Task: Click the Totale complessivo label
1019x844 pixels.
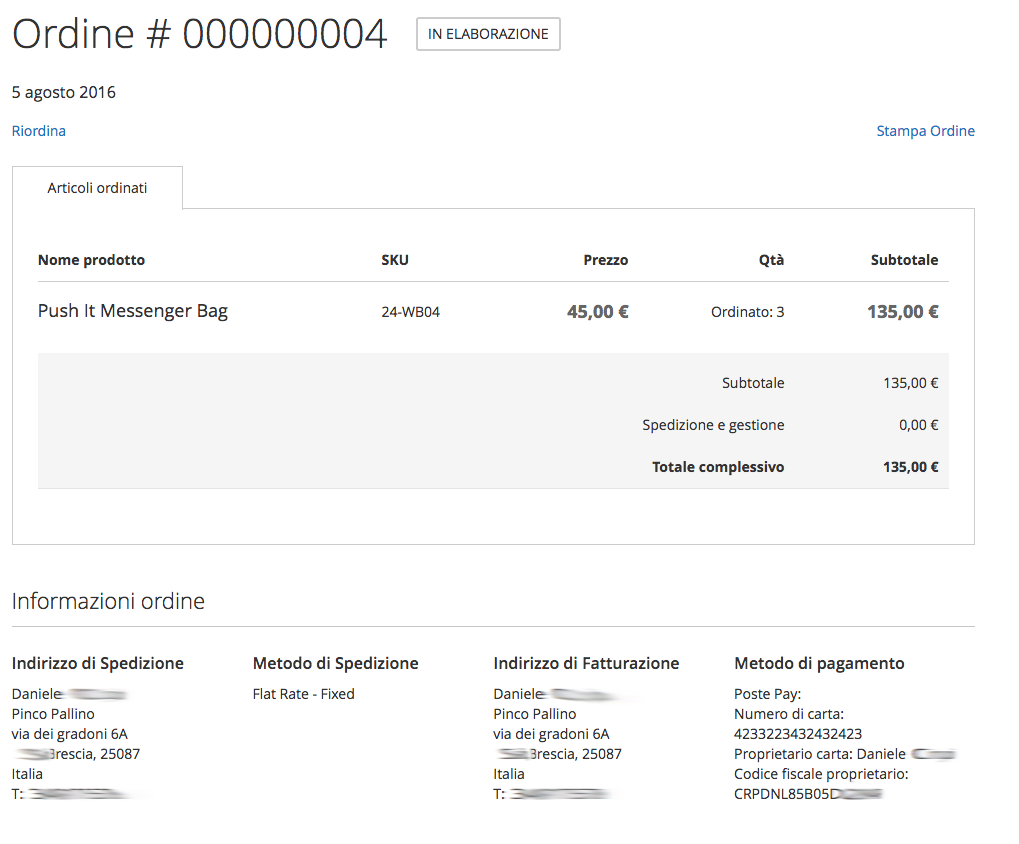Action: point(718,467)
